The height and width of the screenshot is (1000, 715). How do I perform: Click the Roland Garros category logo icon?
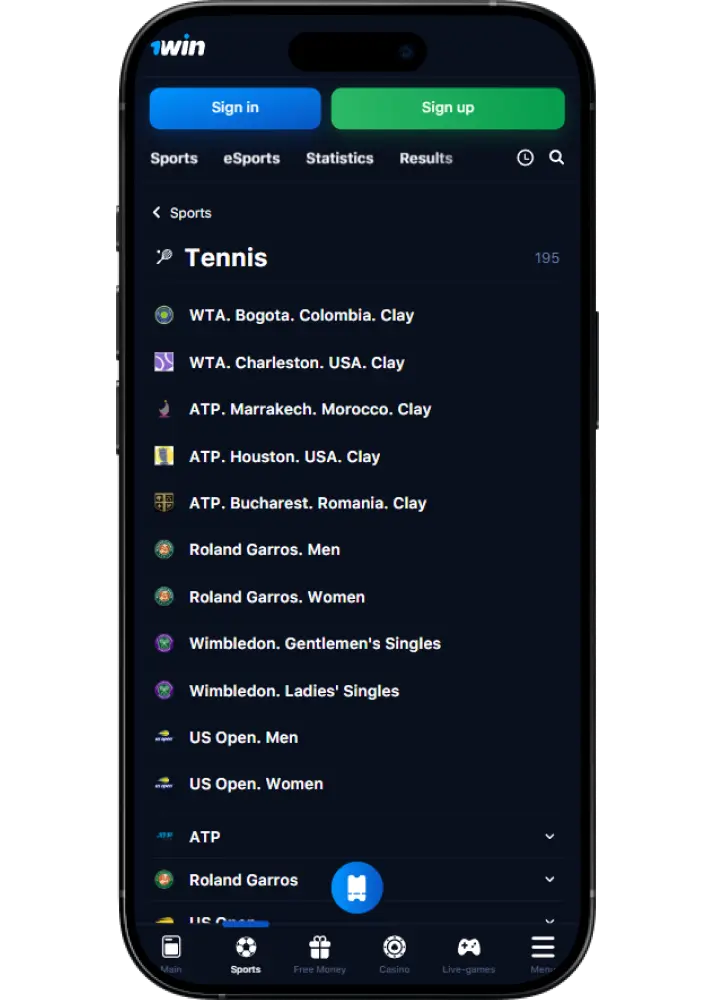tap(164, 879)
